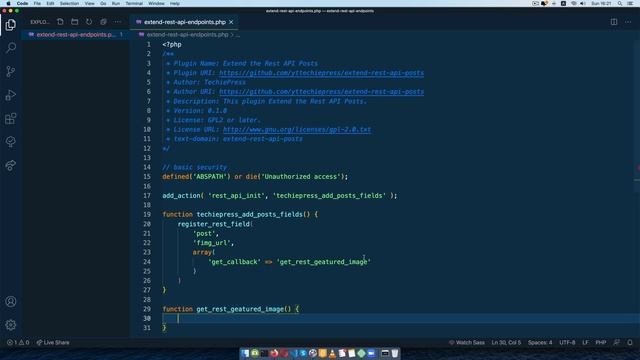
Task: Open the Window menu
Action: click(x=156, y=3)
